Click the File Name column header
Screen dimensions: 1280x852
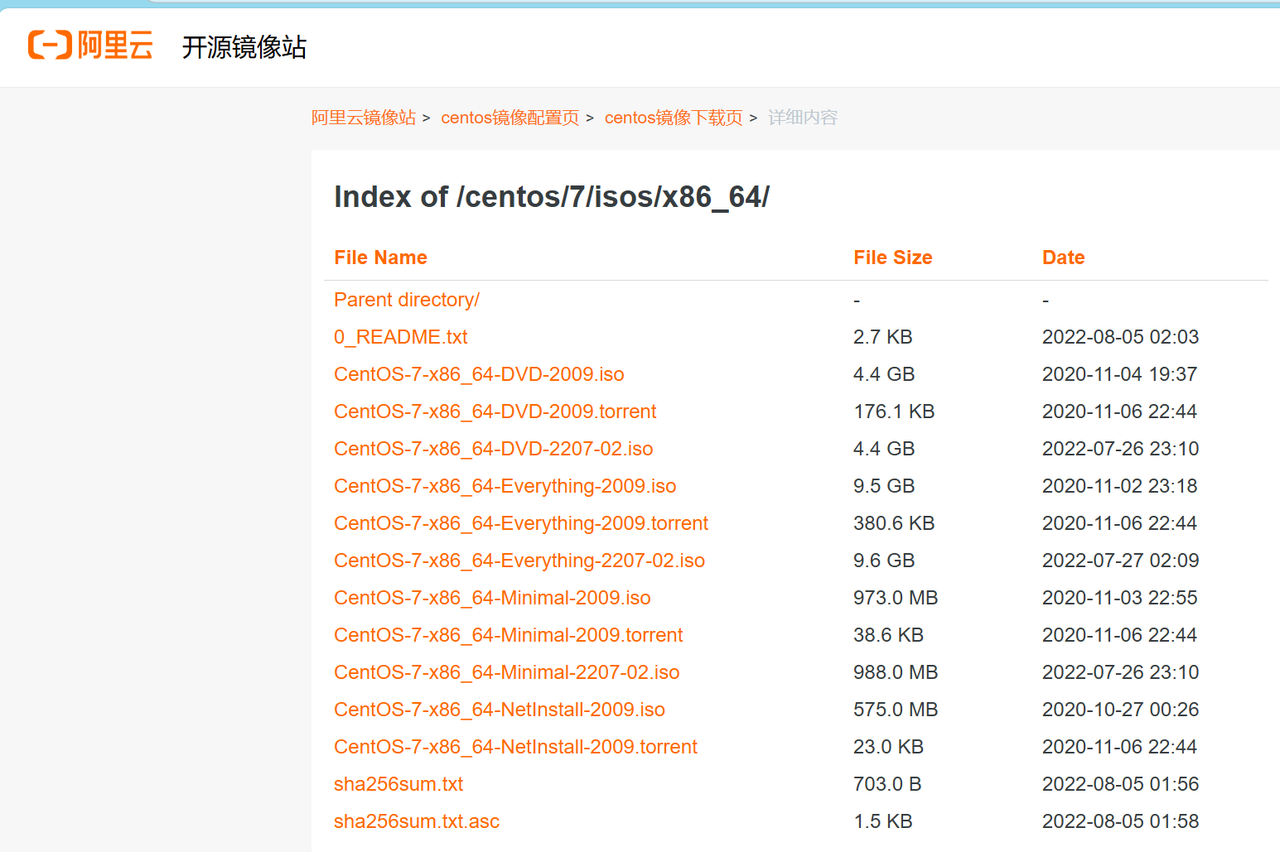click(x=381, y=257)
